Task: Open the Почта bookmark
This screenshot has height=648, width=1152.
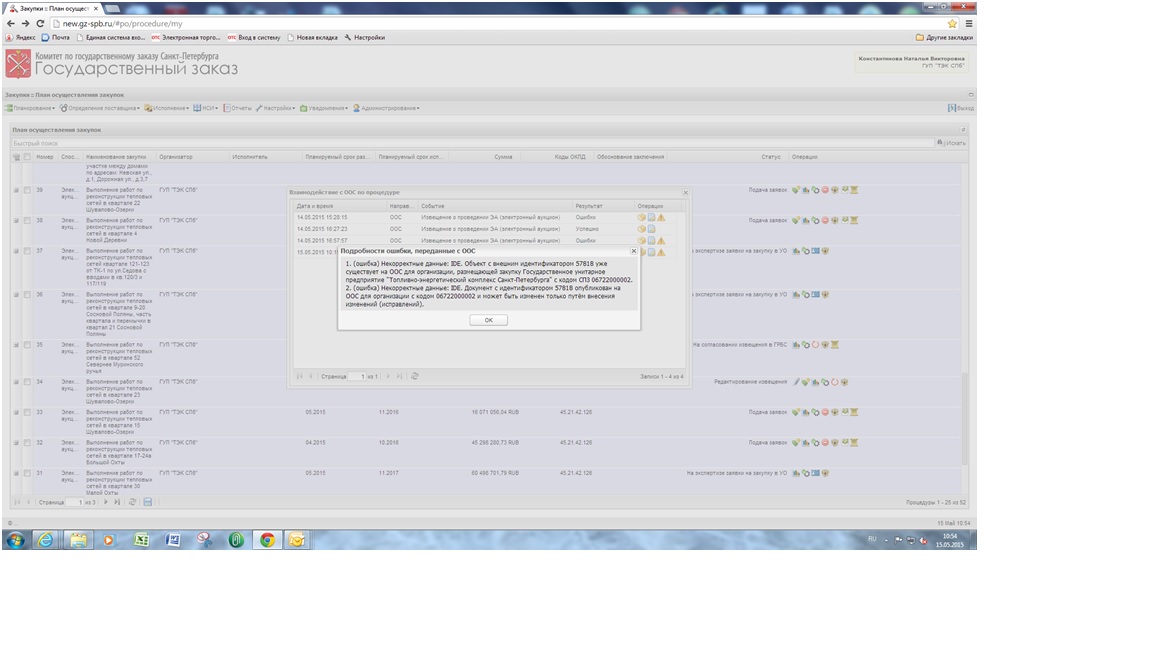Action: 56,37
